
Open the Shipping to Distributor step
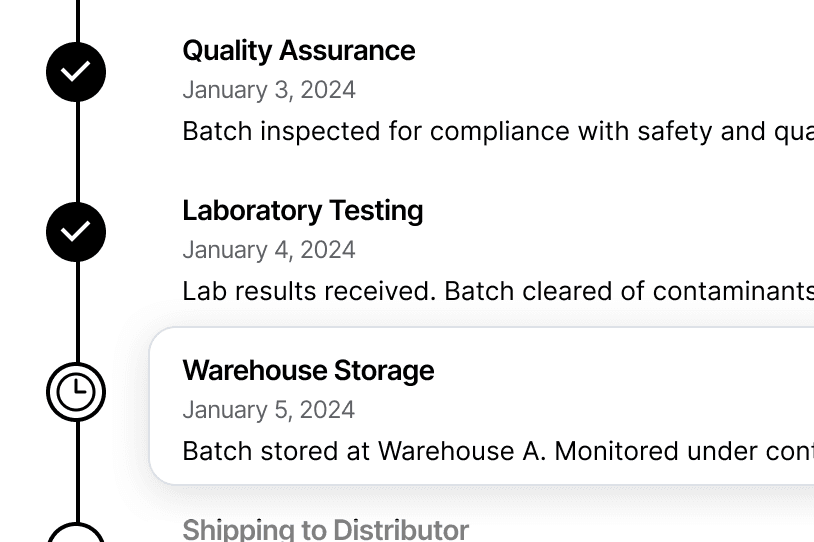click(x=325, y=529)
